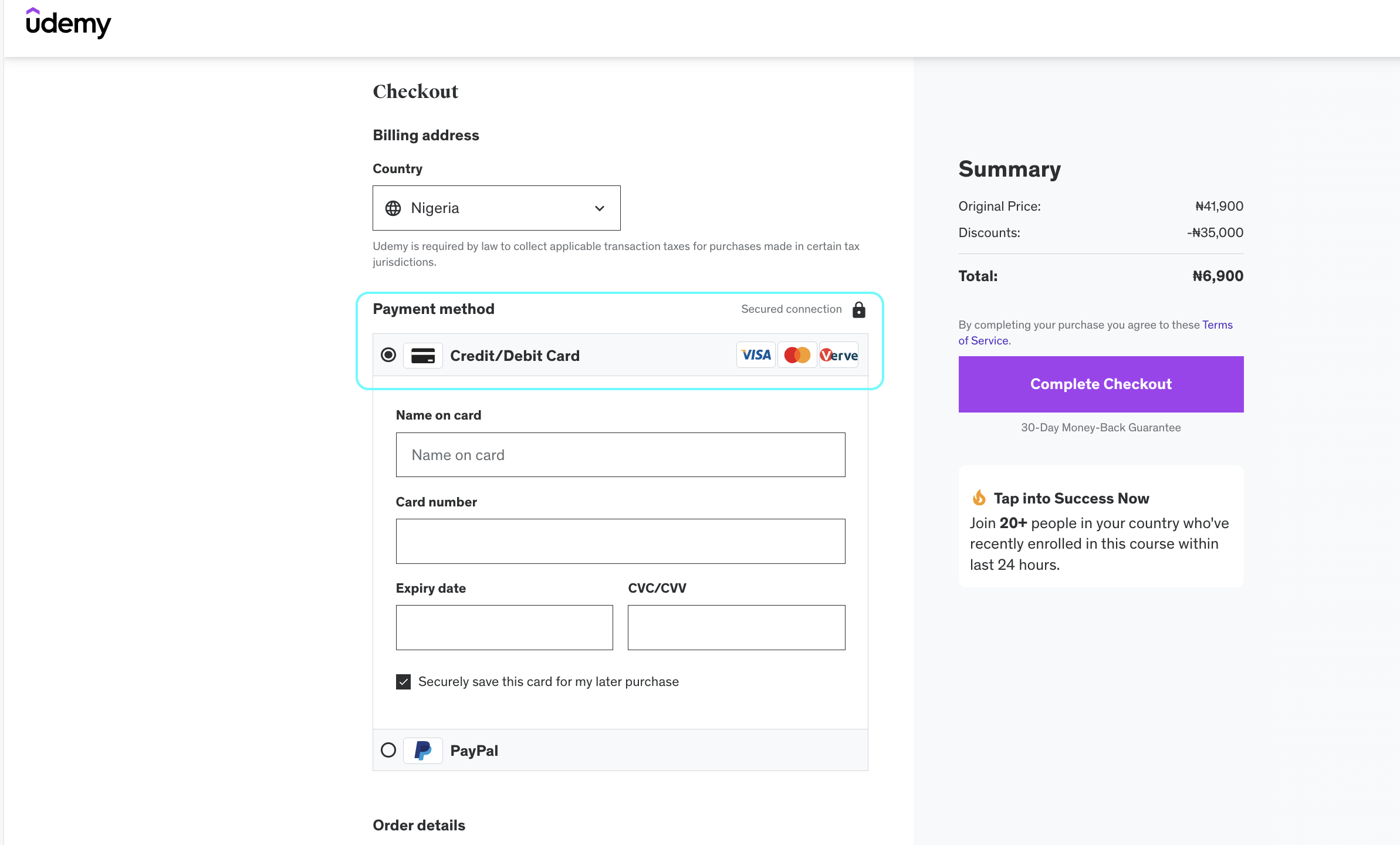Image resolution: width=1400 pixels, height=845 pixels.
Task: Click the Verve payment icon
Action: pyautogui.click(x=838, y=354)
